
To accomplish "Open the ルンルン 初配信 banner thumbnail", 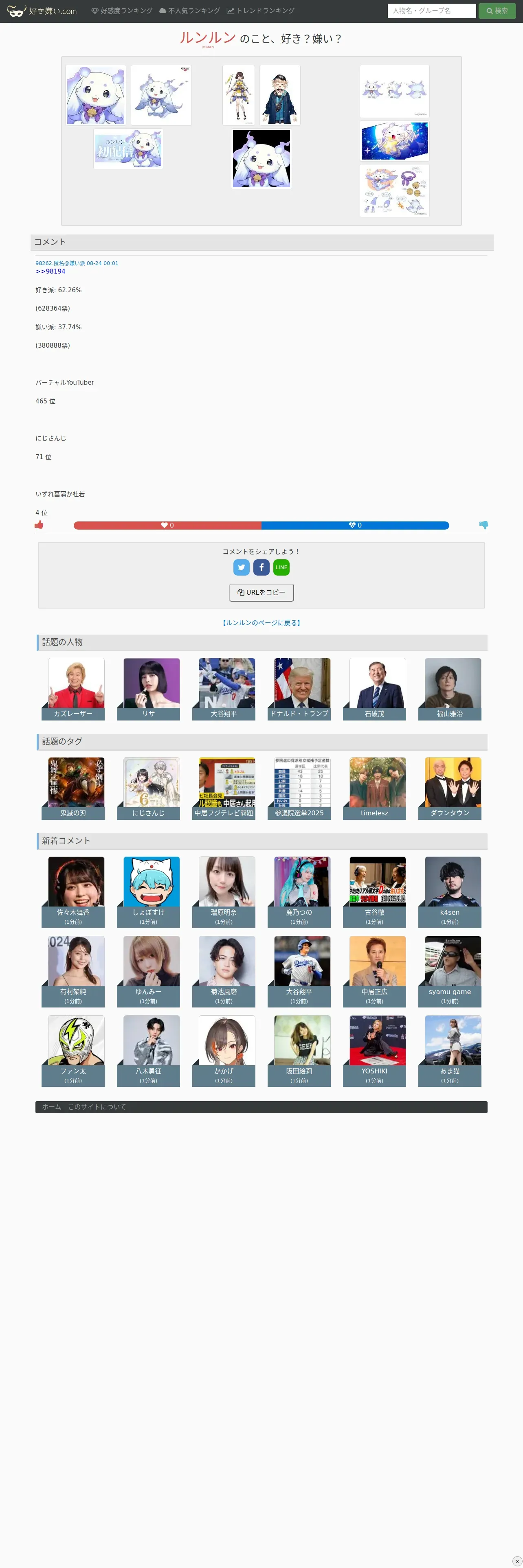I will tap(128, 149).
